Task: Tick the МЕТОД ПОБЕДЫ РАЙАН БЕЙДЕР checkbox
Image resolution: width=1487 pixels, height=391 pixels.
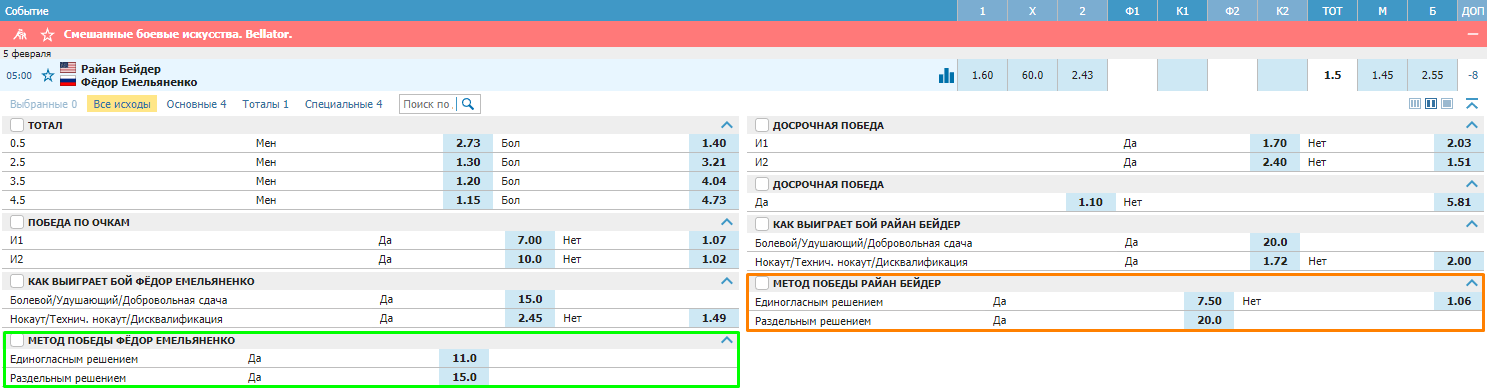Action: click(x=762, y=283)
